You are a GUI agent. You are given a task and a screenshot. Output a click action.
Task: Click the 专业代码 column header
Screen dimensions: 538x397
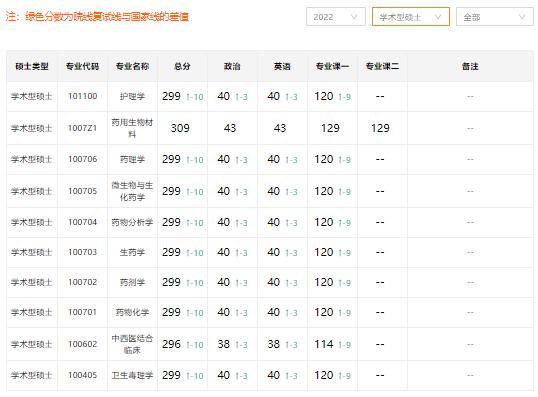point(82,66)
